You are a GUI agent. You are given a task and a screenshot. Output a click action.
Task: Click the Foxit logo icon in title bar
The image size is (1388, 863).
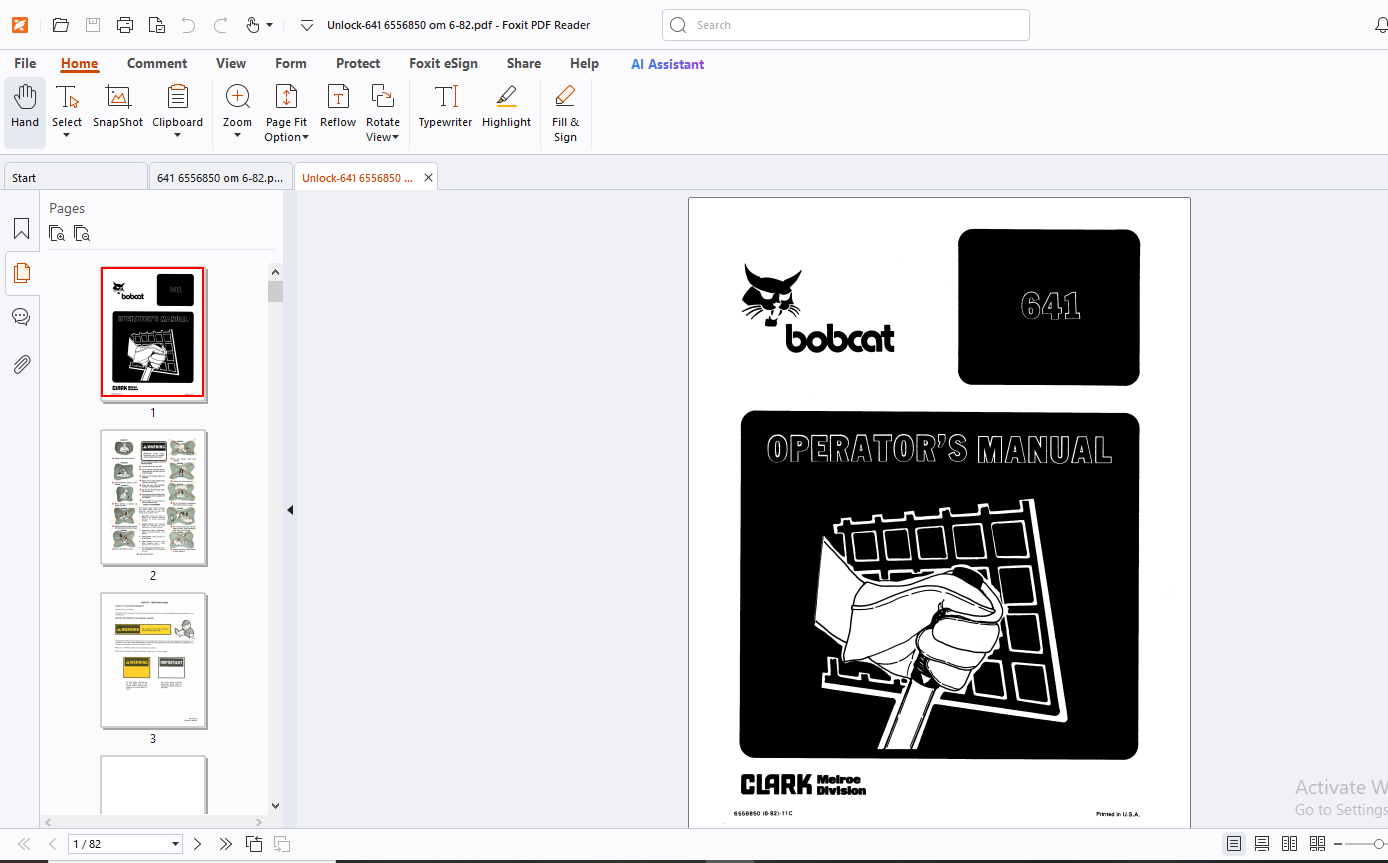pyautogui.click(x=20, y=25)
